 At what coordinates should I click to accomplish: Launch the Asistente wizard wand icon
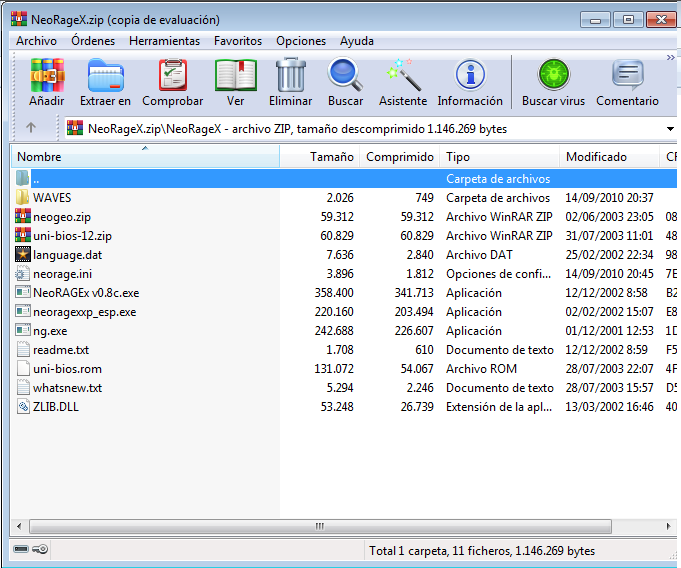403,75
